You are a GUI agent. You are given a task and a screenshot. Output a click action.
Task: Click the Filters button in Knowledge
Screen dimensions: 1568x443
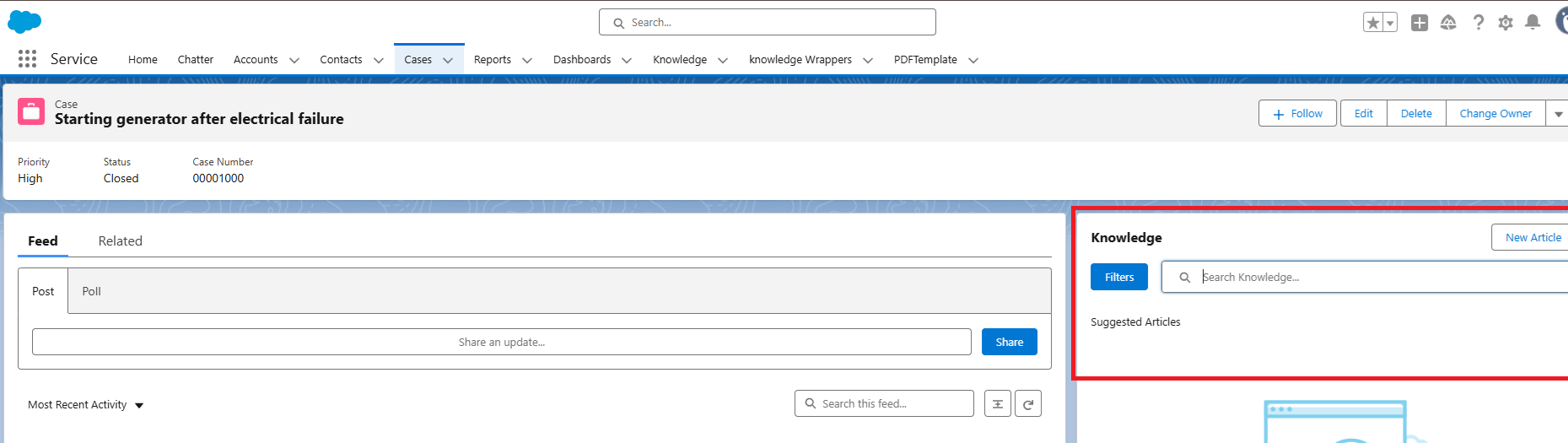[x=1118, y=278]
